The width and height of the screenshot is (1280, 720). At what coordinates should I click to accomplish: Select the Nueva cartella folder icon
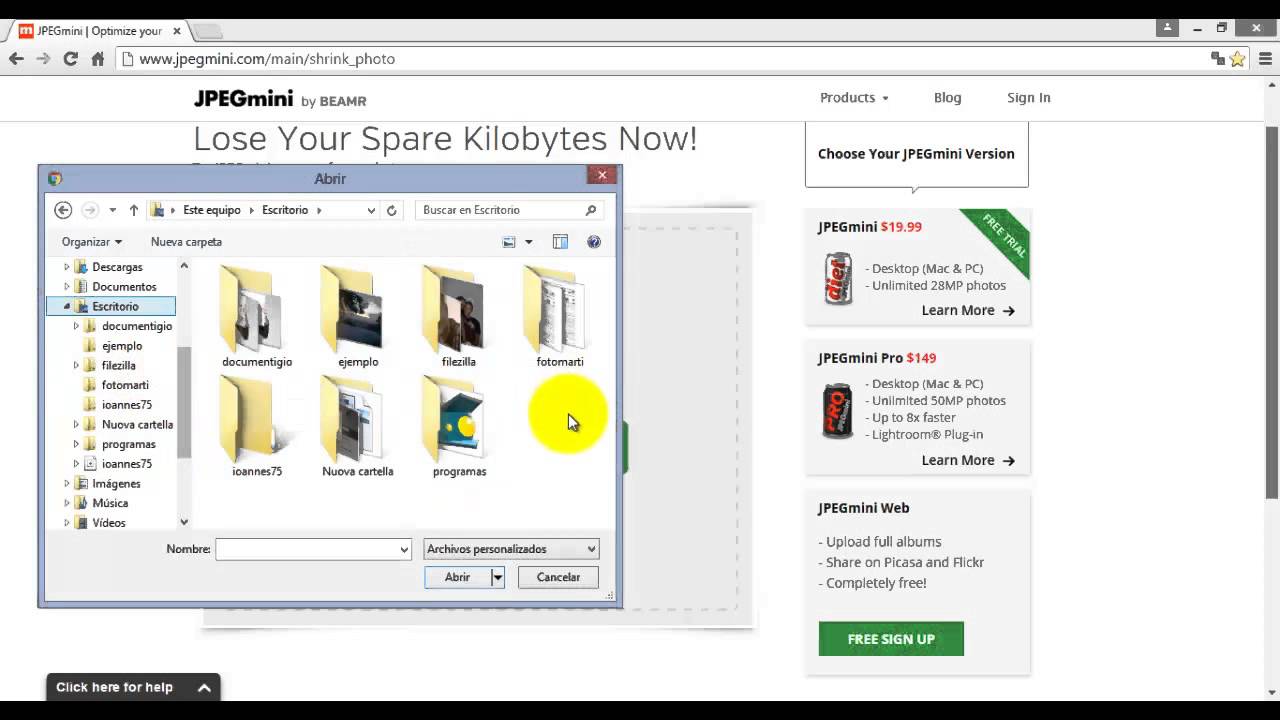pos(358,419)
